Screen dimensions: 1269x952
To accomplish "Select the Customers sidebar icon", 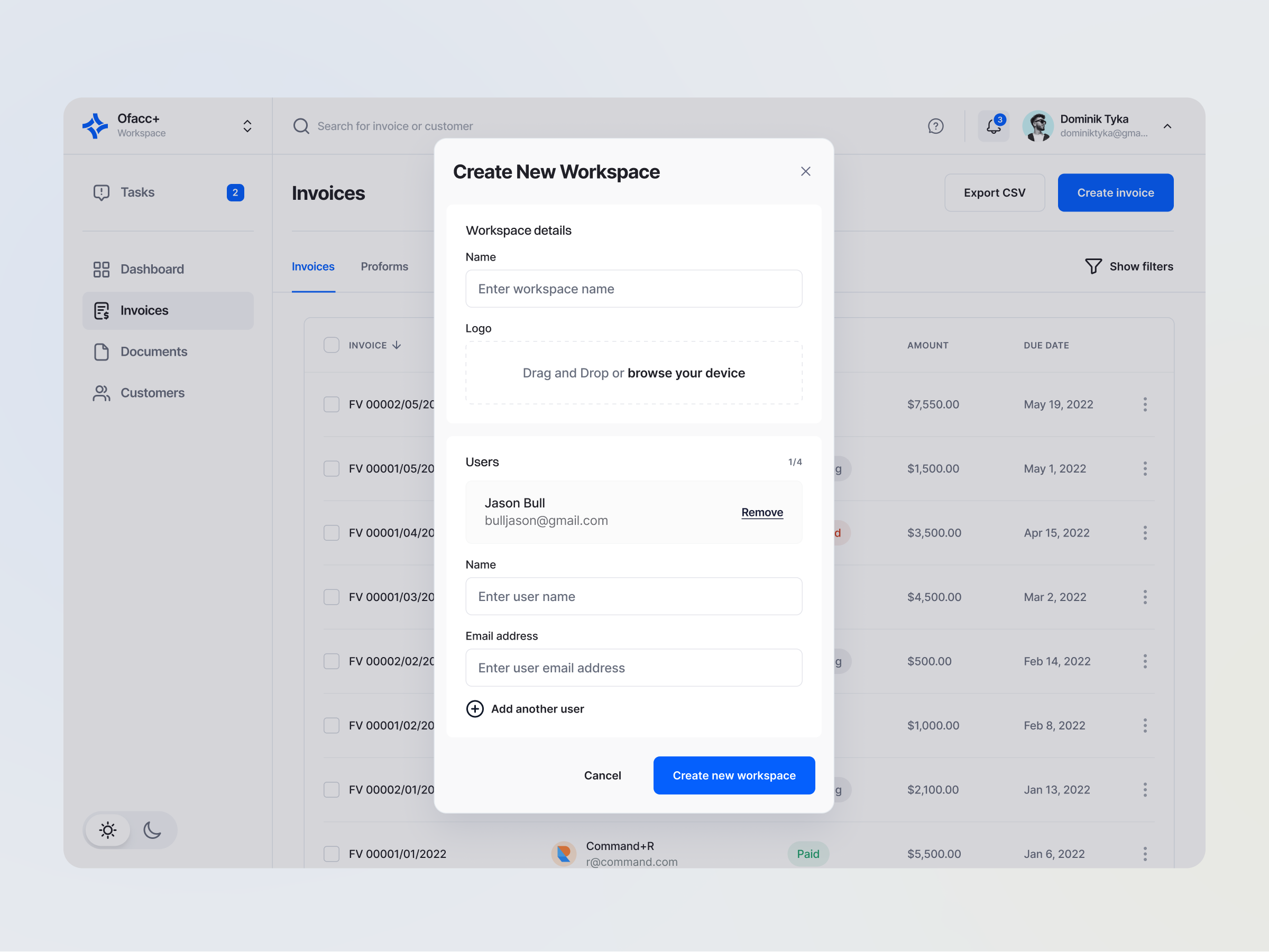I will coord(102,393).
